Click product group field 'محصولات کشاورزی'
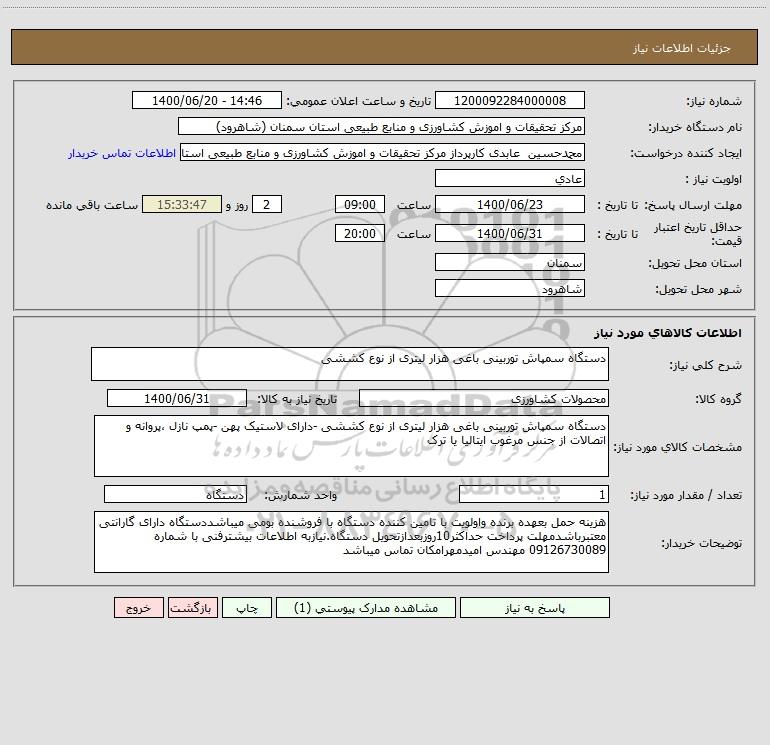 coord(484,398)
